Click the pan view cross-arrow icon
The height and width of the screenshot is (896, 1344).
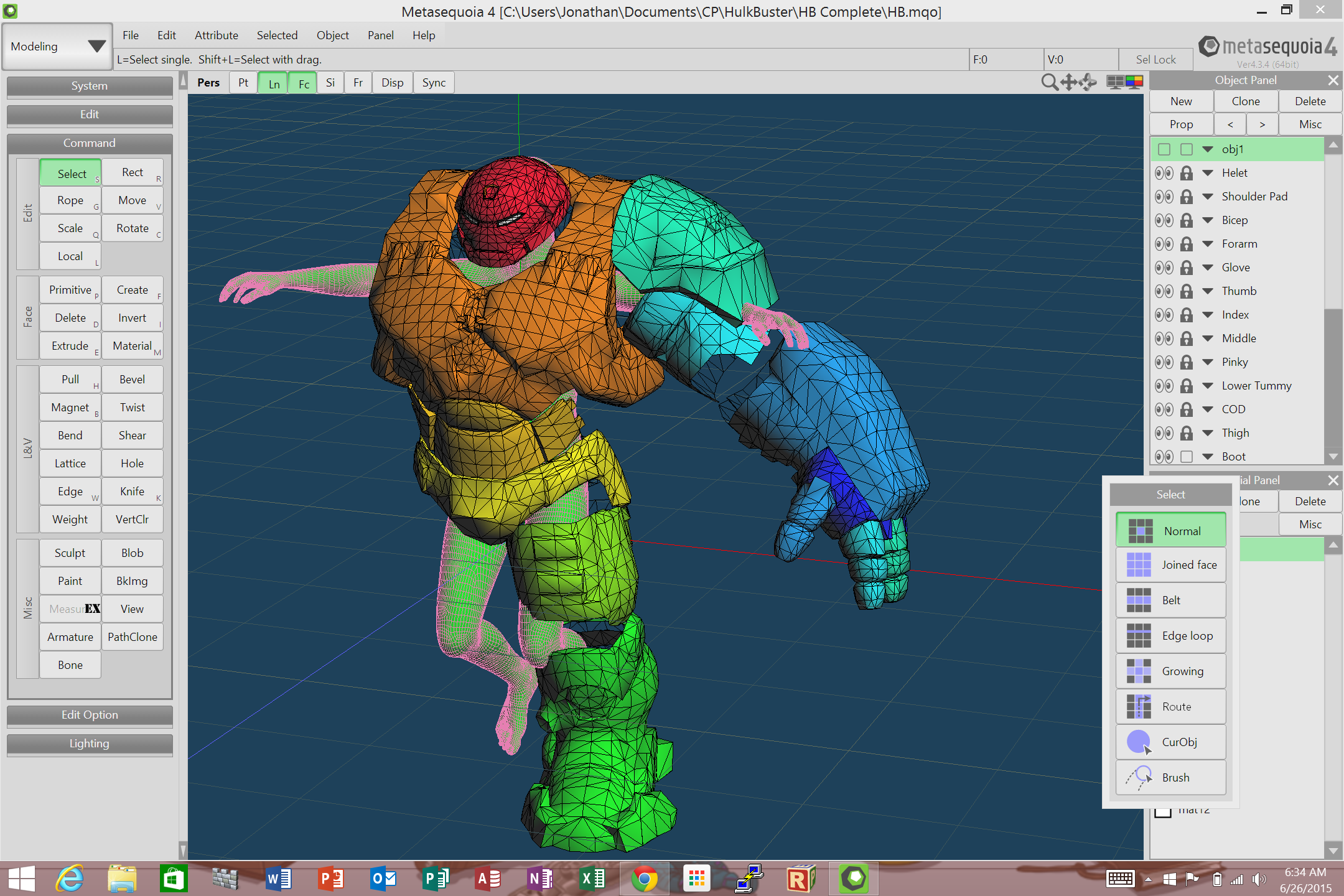coord(1068,82)
